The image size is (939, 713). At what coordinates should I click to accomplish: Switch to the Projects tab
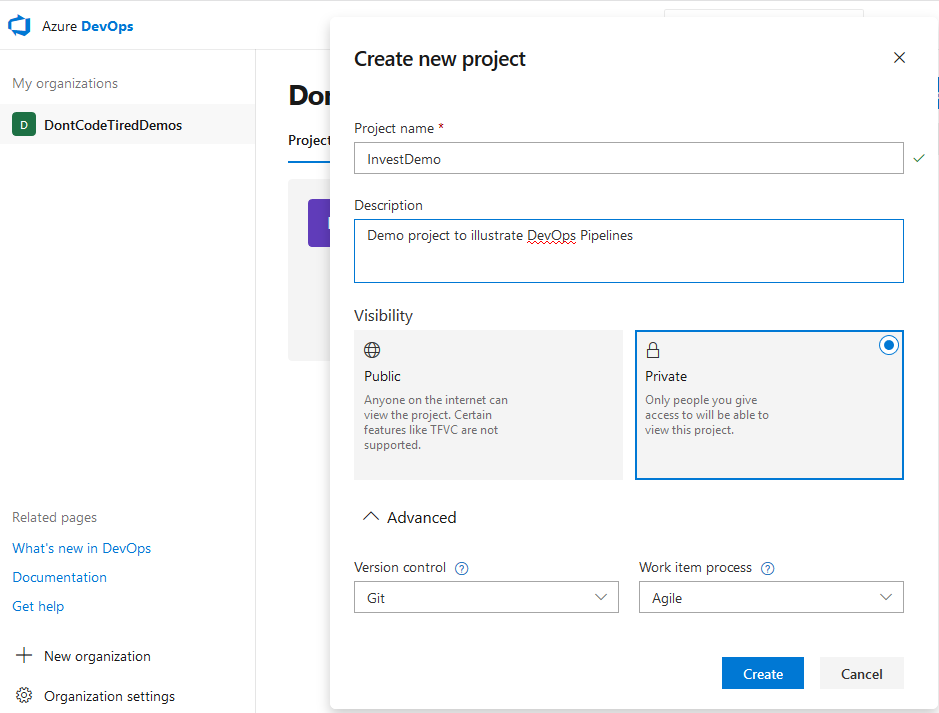pyautogui.click(x=307, y=140)
